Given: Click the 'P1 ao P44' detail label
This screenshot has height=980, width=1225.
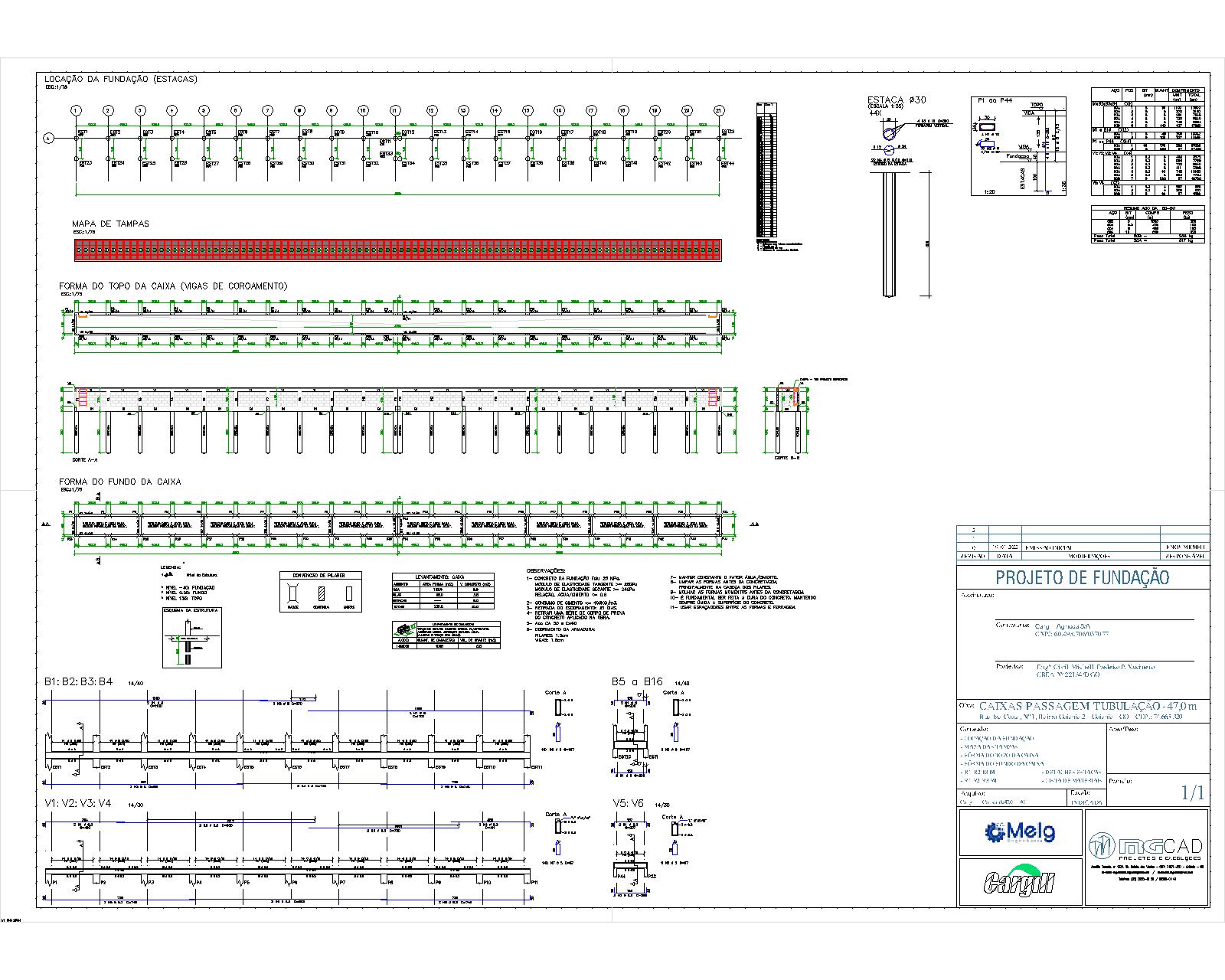Looking at the screenshot, I should tap(995, 100).
